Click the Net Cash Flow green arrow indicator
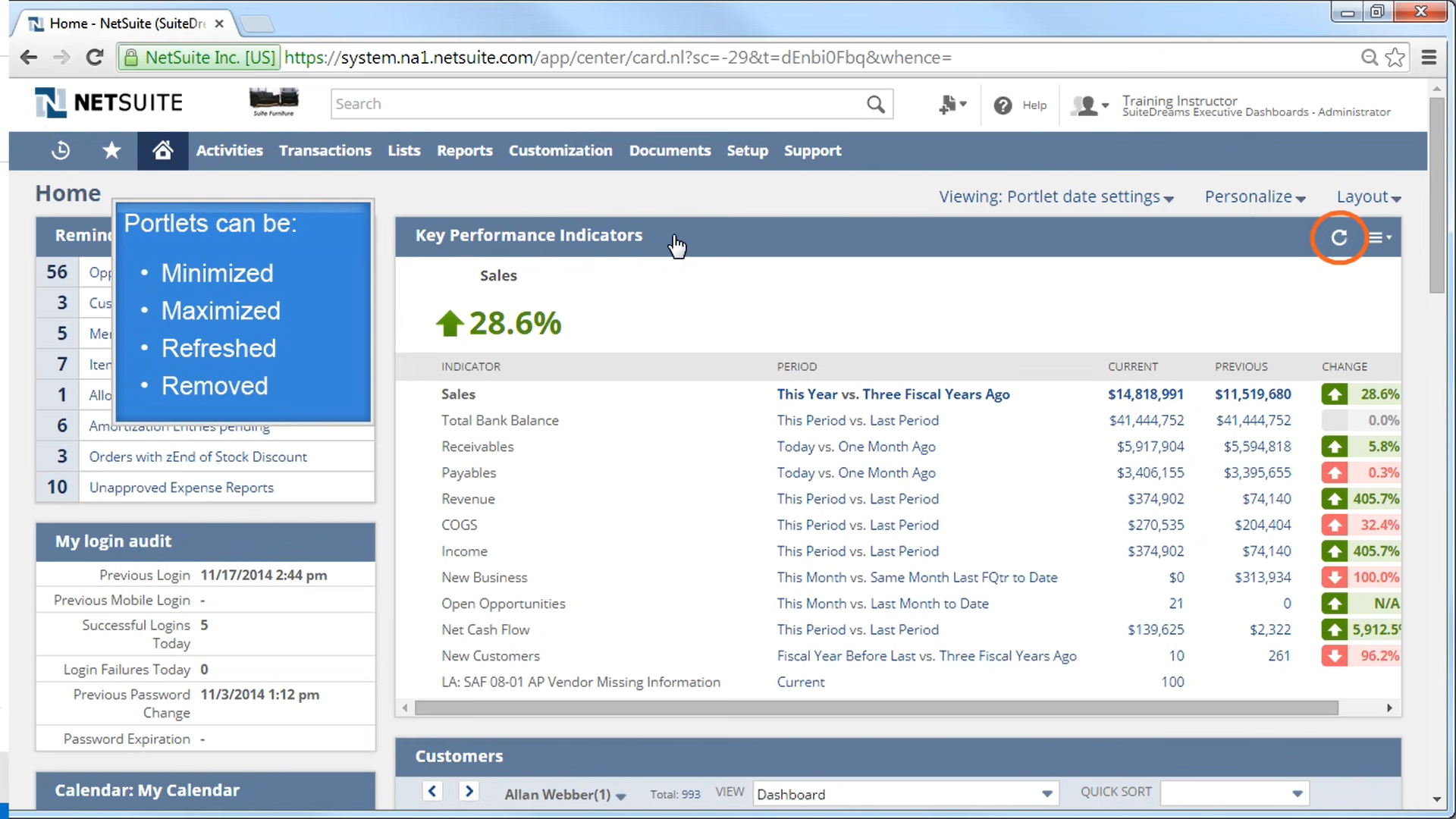 point(1335,629)
